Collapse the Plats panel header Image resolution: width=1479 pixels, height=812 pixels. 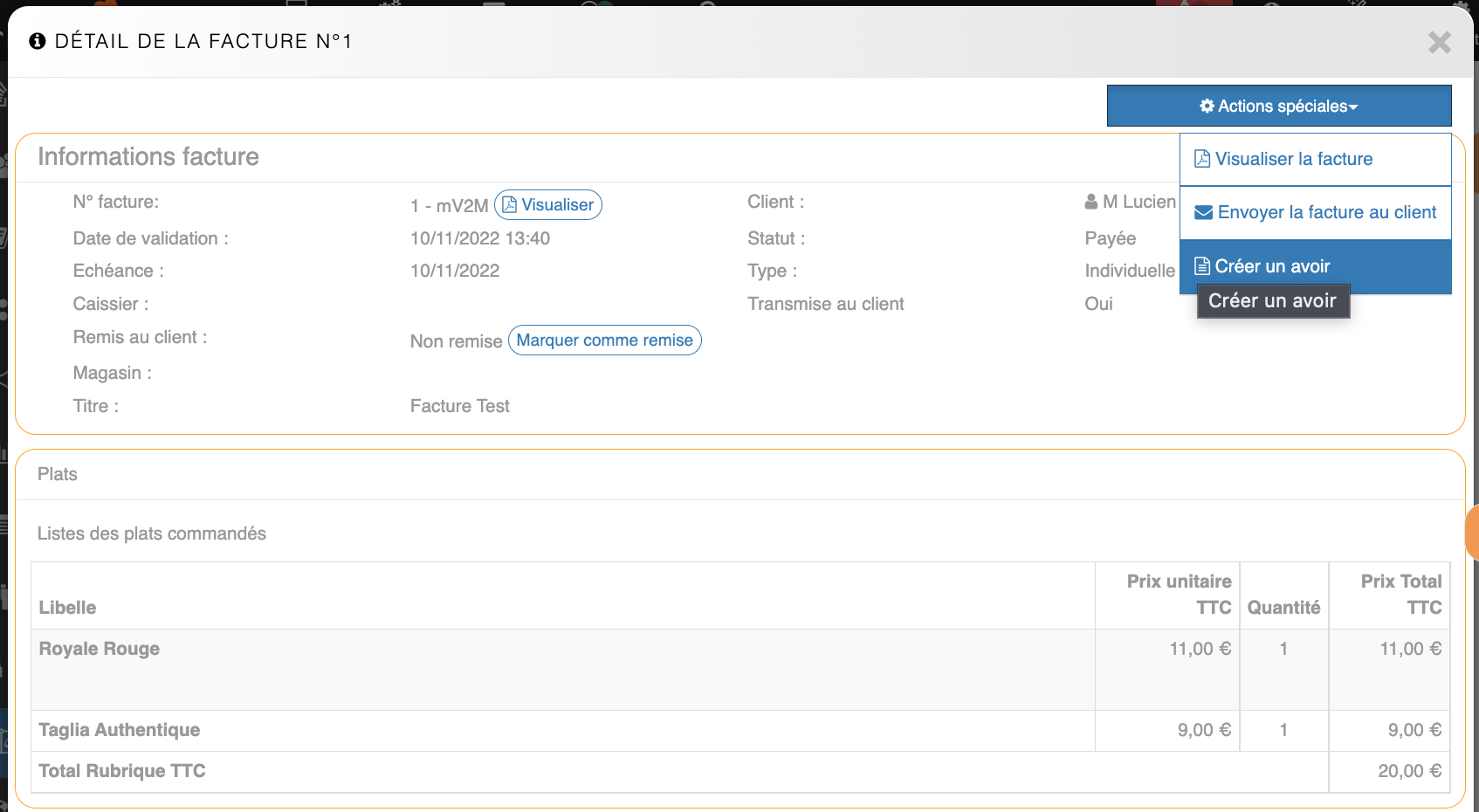tap(58, 474)
